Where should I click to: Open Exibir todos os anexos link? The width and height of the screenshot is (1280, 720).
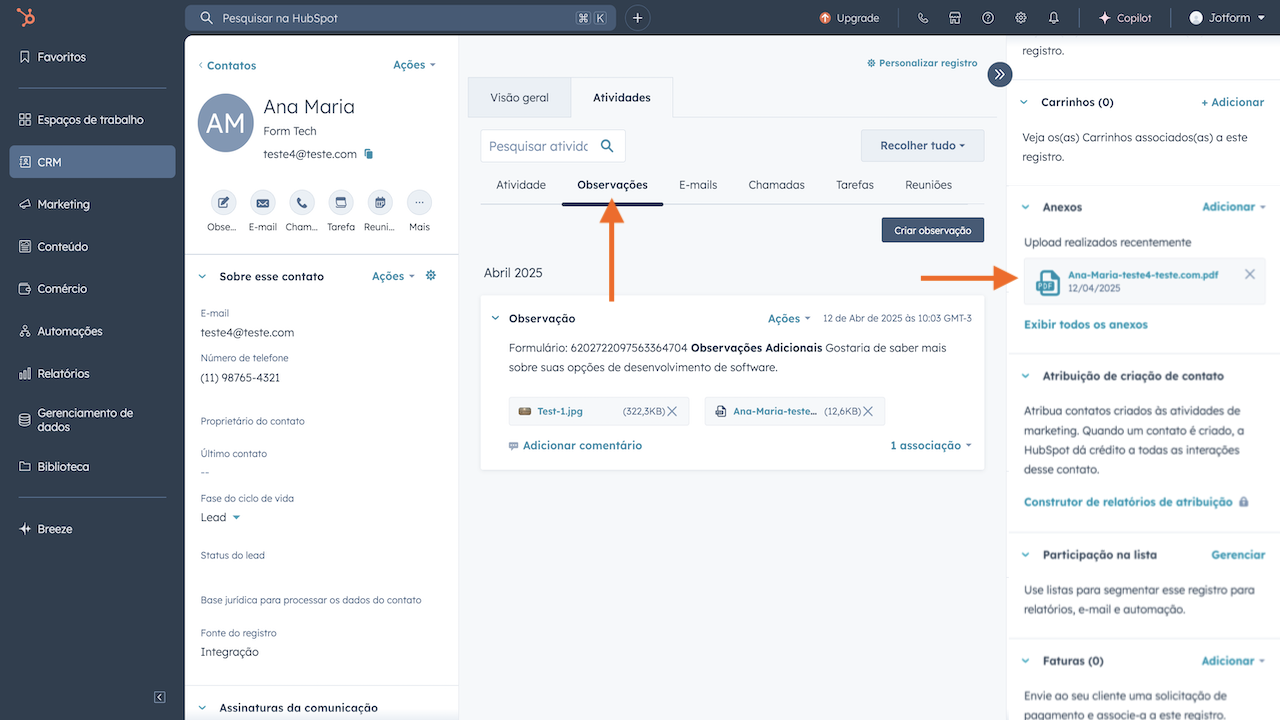click(1084, 324)
